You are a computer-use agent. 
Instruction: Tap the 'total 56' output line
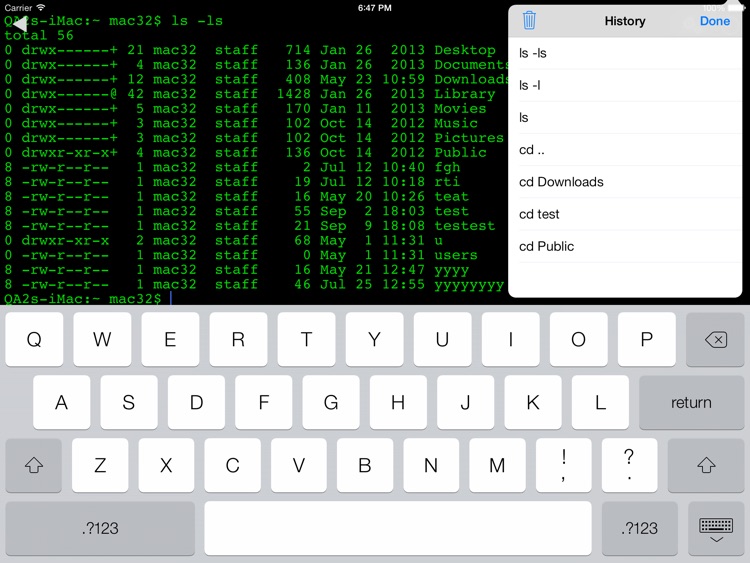pos(39,35)
